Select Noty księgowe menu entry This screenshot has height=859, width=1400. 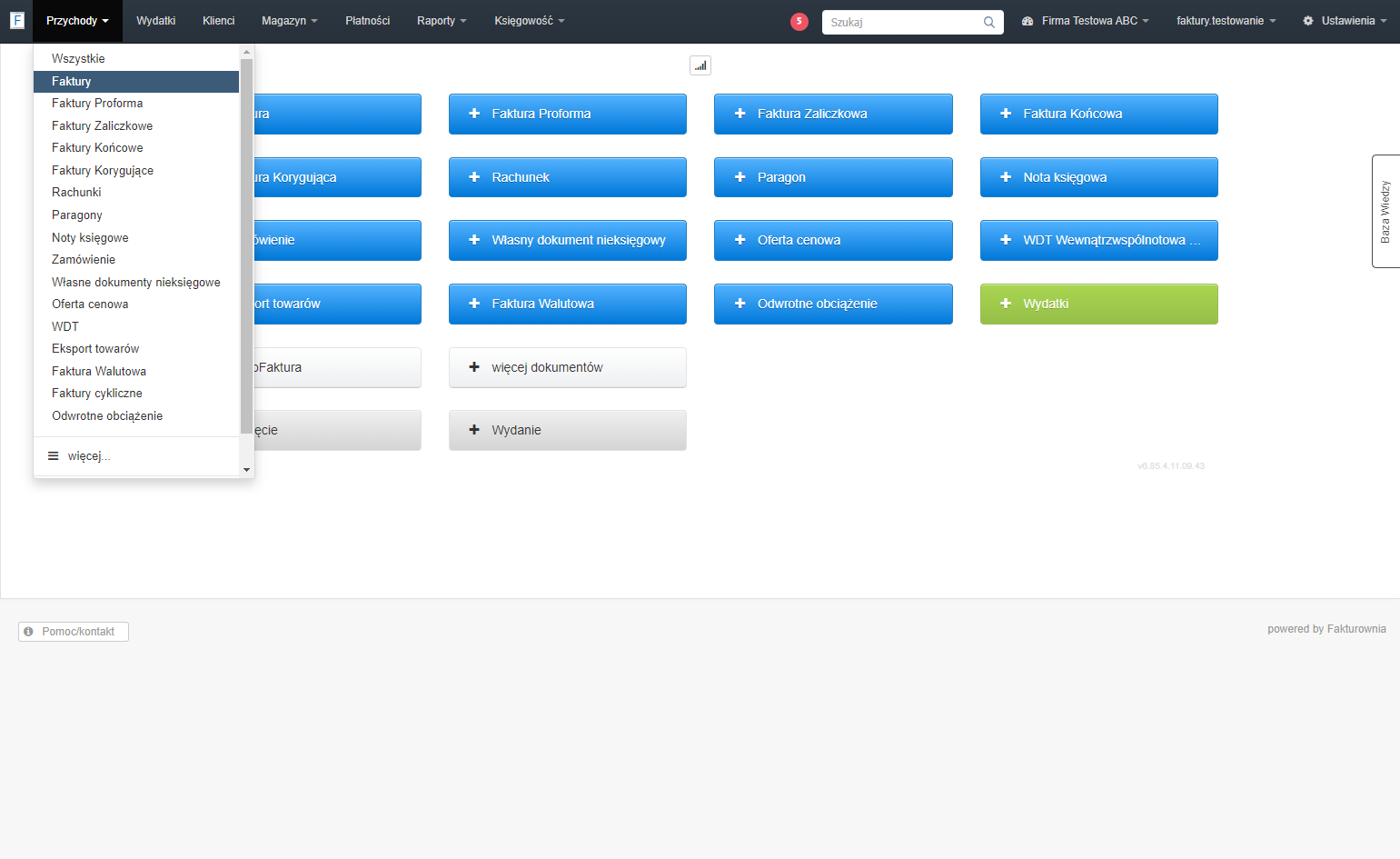(136, 238)
